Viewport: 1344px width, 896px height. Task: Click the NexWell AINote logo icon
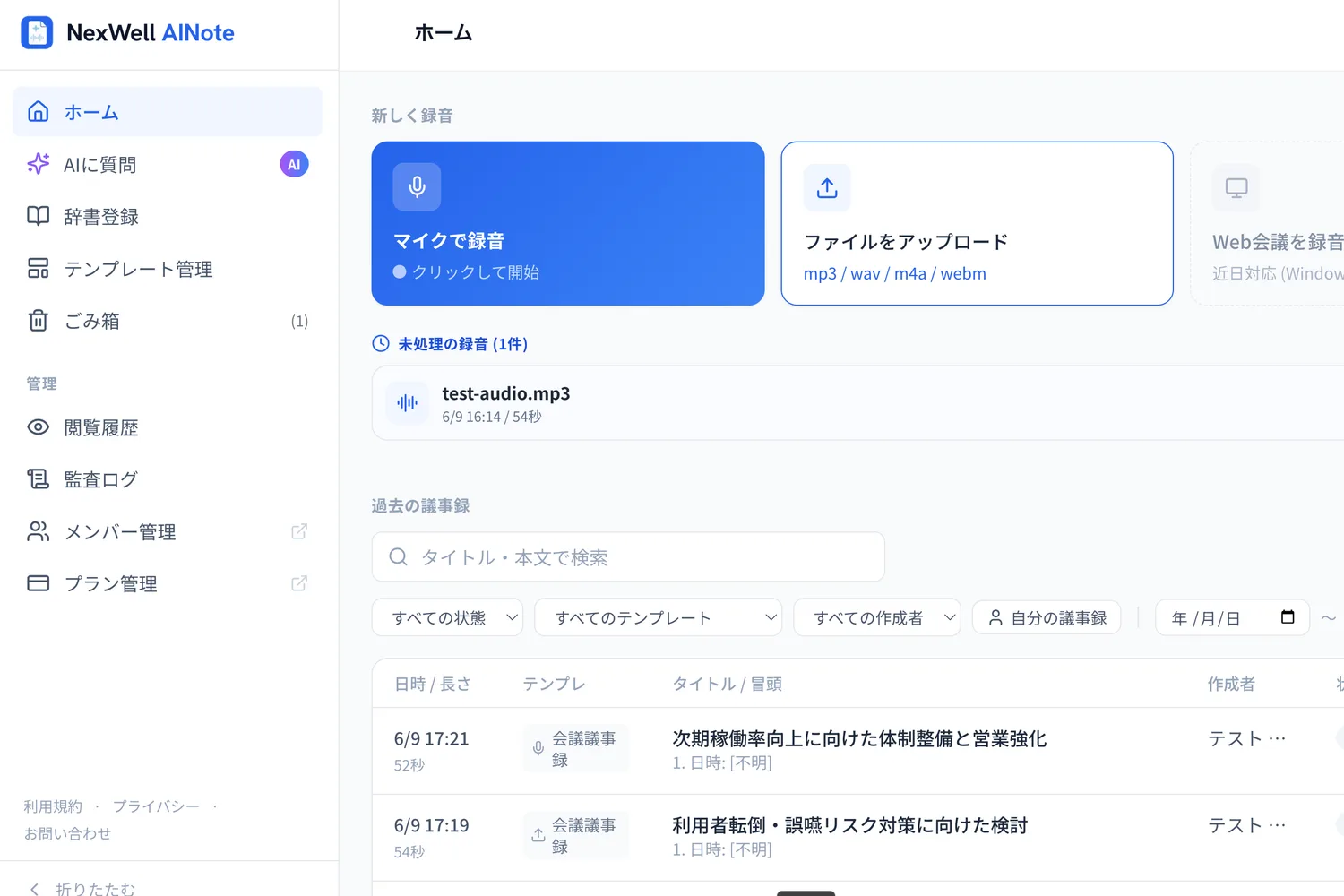click(37, 33)
